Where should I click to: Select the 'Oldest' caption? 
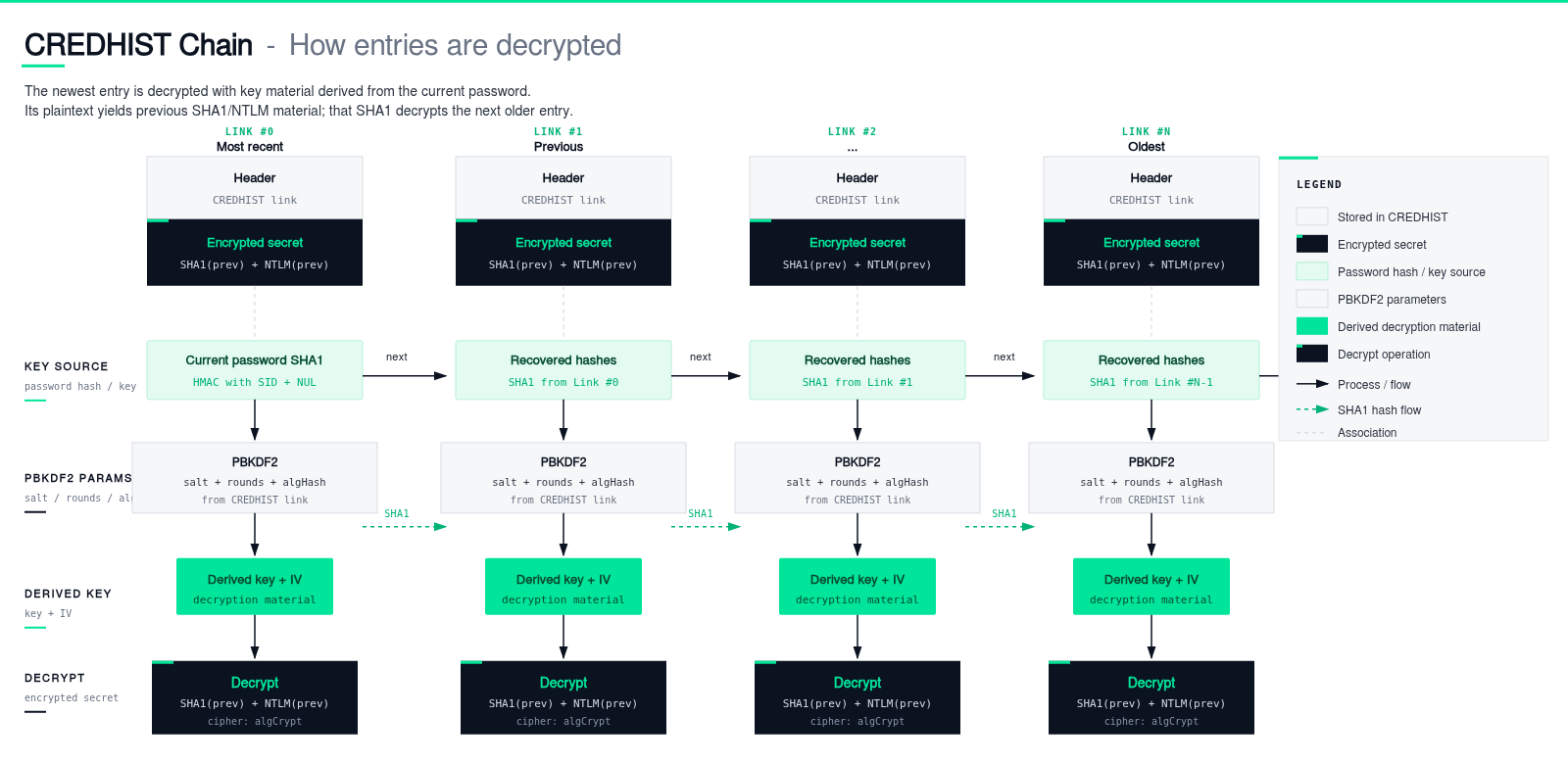pos(1147,147)
